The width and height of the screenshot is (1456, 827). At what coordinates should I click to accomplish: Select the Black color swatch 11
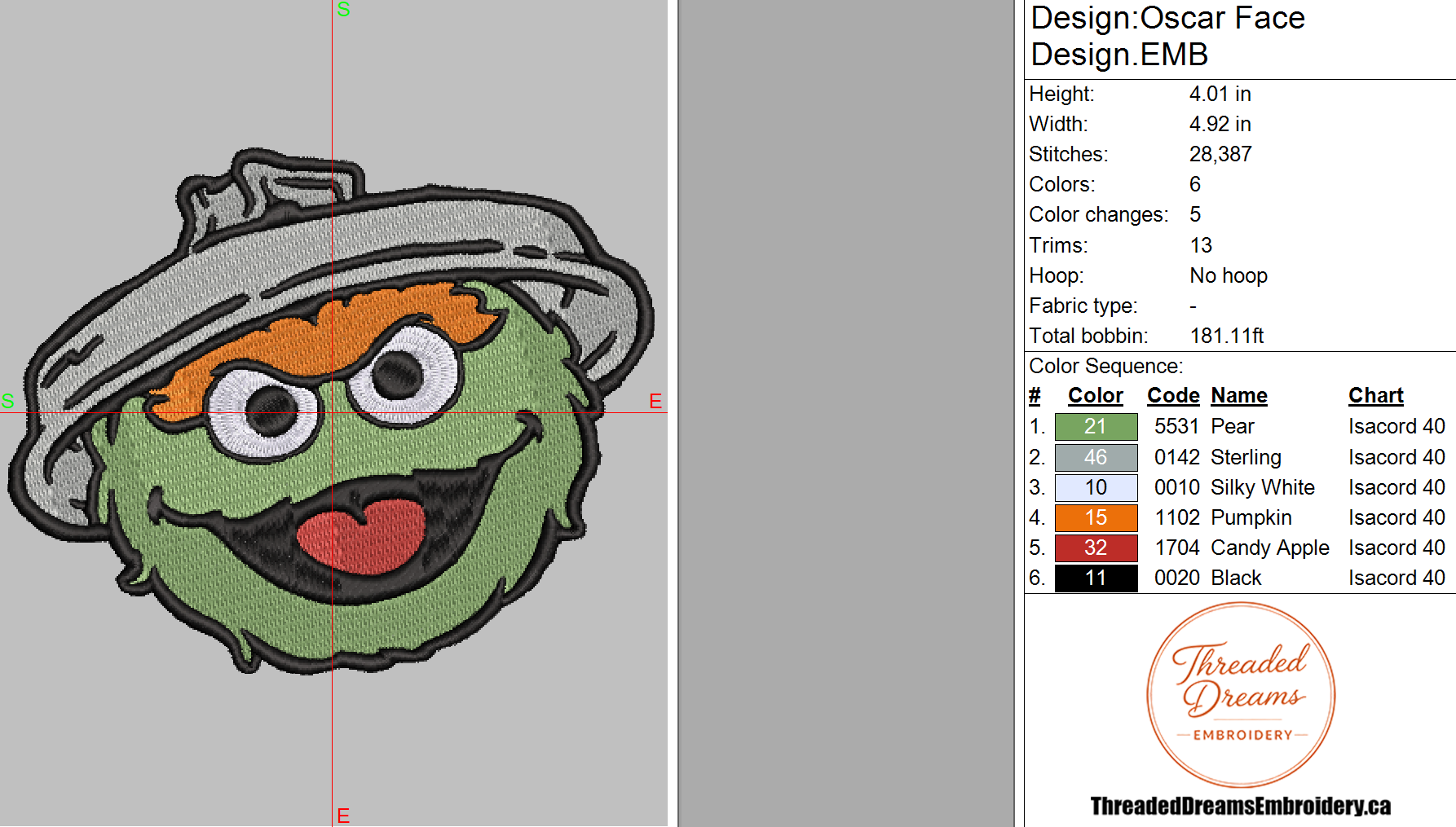(x=1096, y=578)
